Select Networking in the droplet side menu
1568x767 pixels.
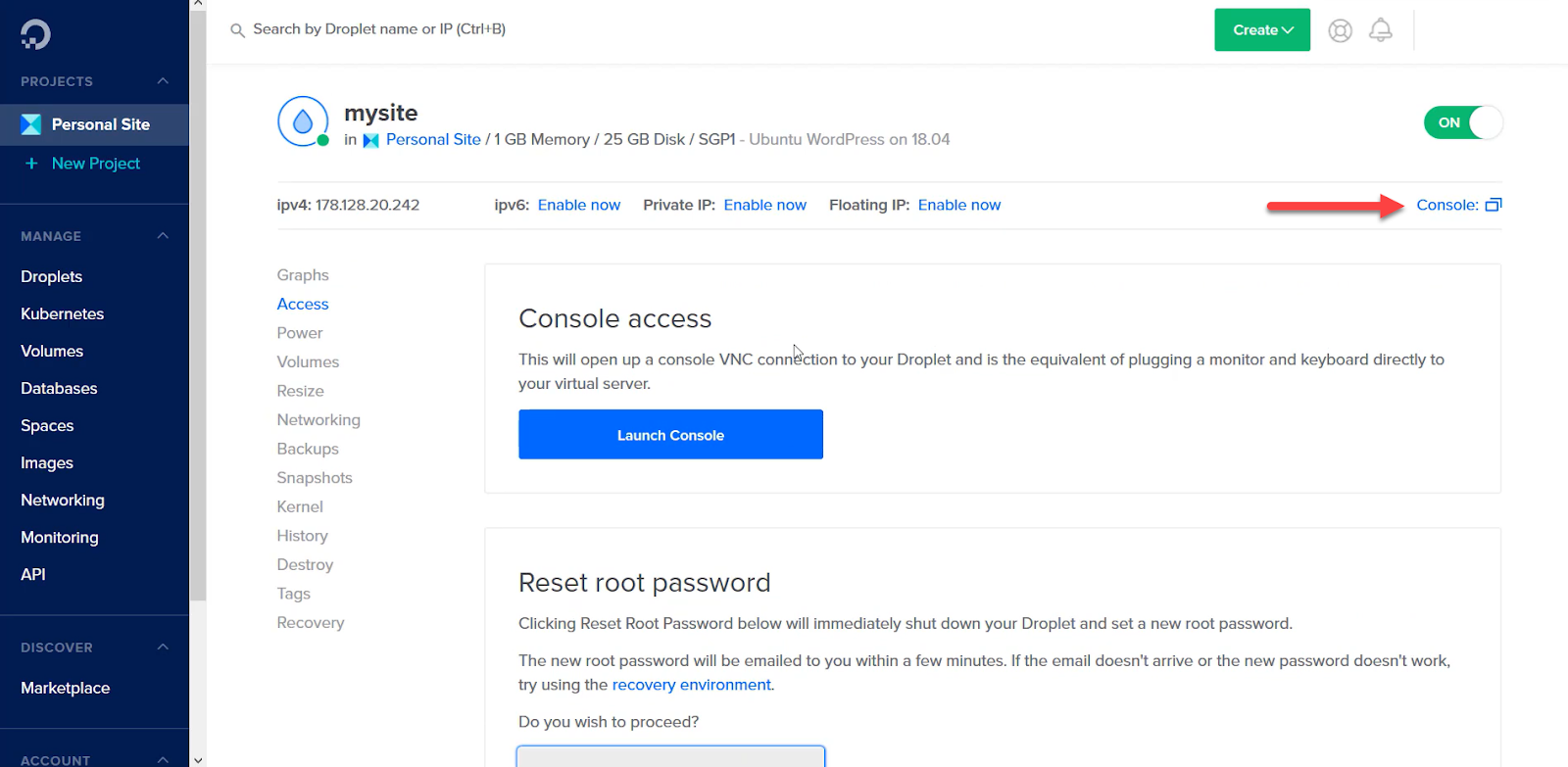(318, 420)
